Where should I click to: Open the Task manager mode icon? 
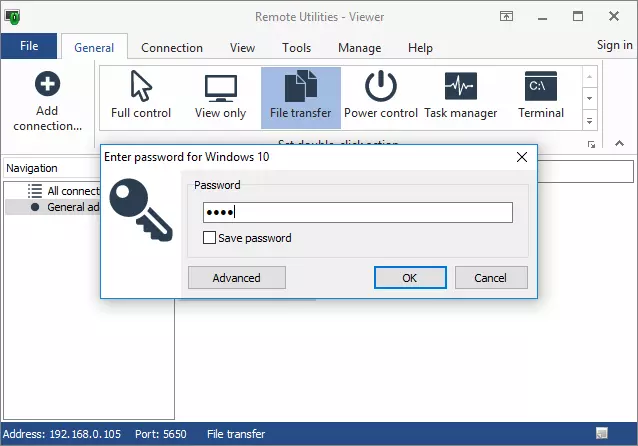pyautogui.click(x=463, y=87)
